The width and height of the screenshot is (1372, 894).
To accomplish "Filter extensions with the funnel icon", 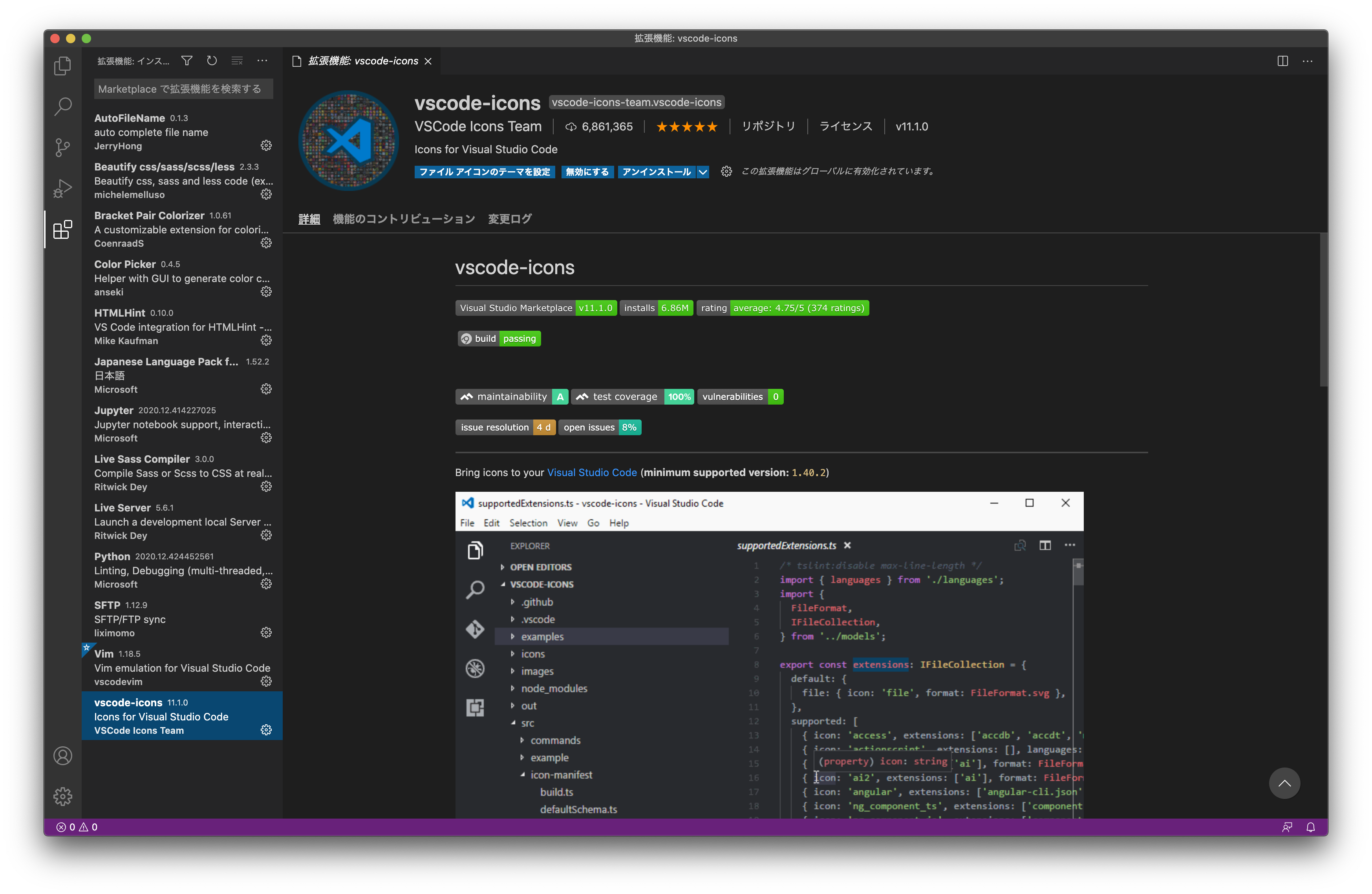I will coord(187,60).
